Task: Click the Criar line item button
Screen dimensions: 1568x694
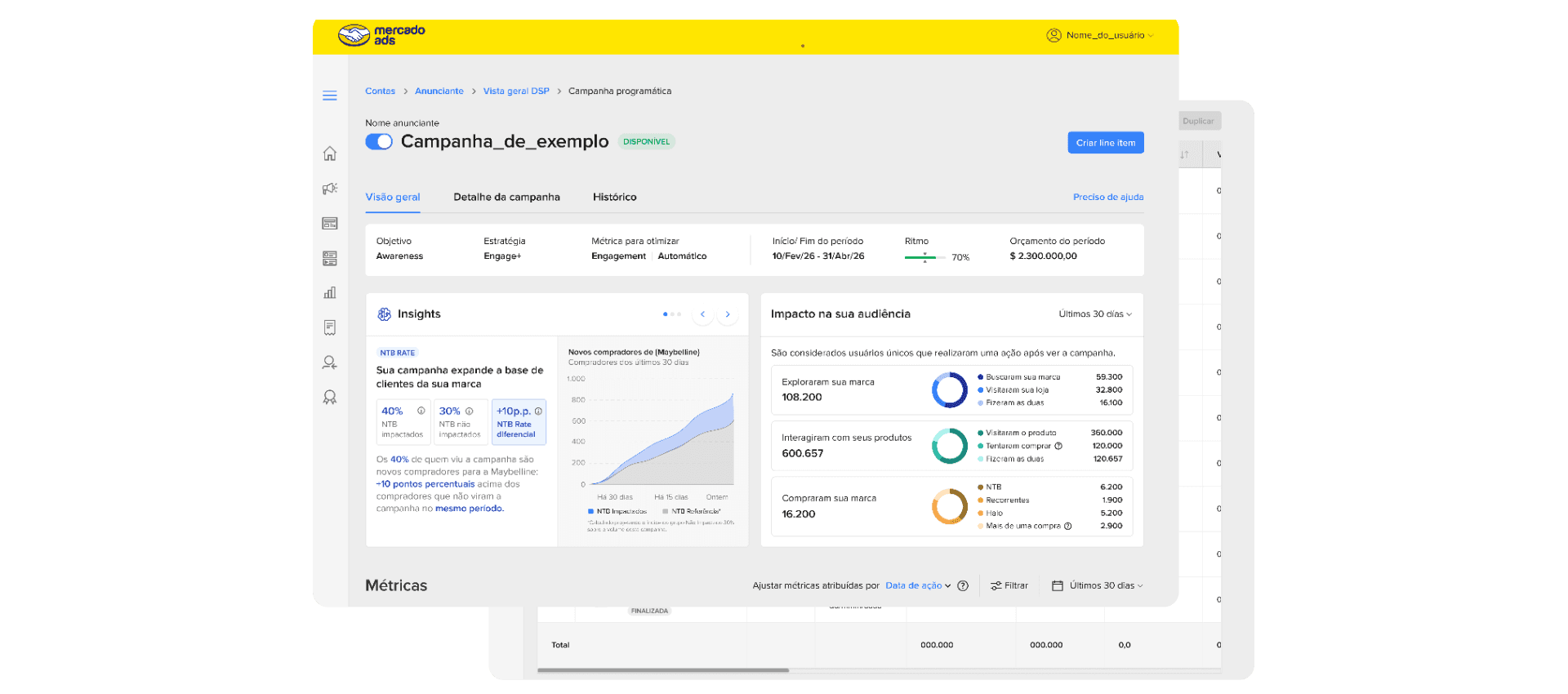Action: pyautogui.click(x=1106, y=143)
